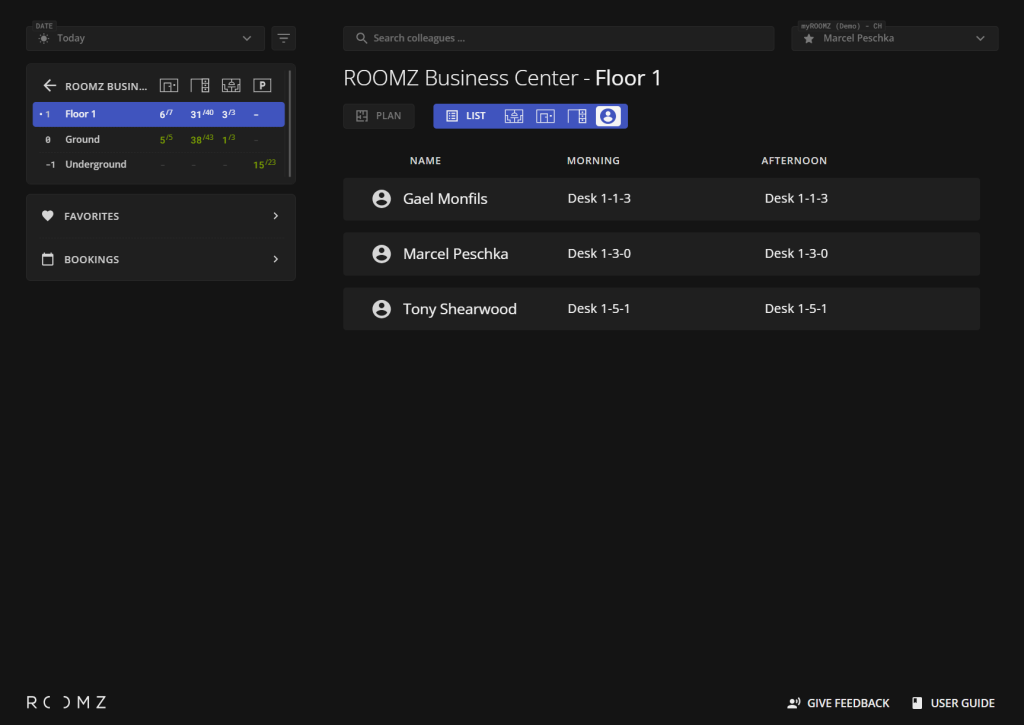The height and width of the screenshot is (725, 1024).
Task: Toggle the people filter in the List toolbar
Action: 607,116
